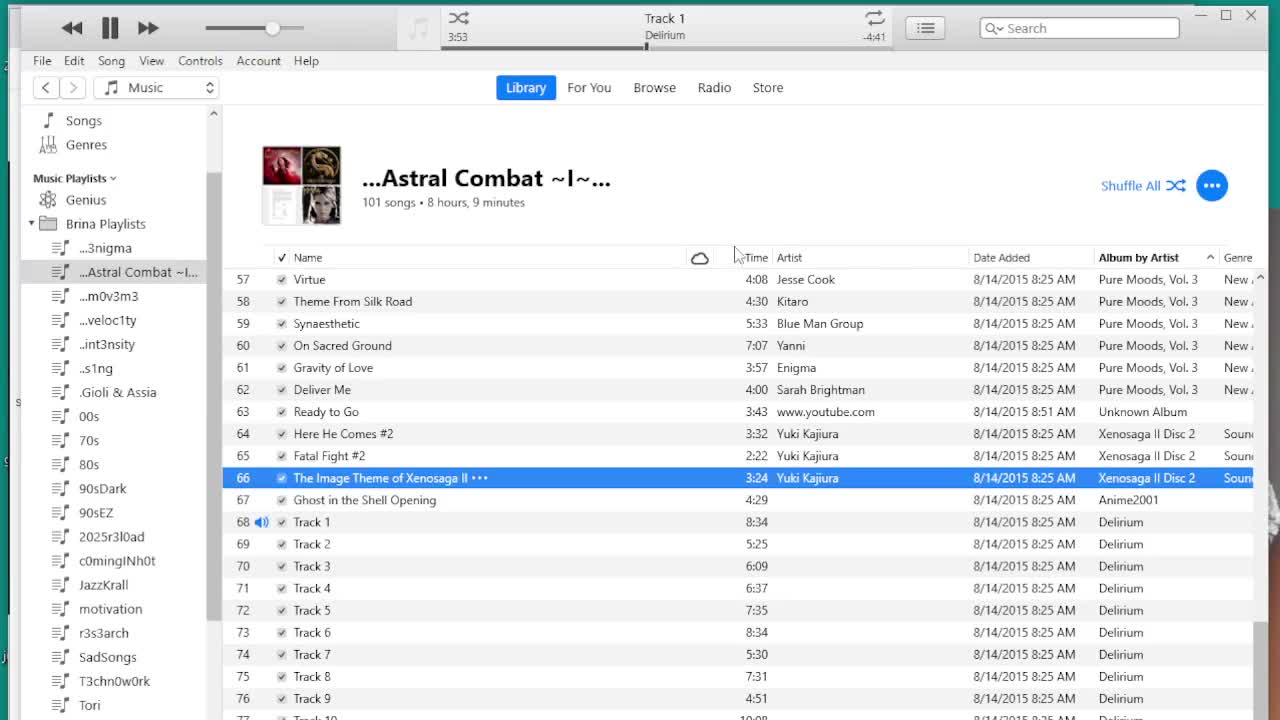Open the ..s1ng playlist

96,368
